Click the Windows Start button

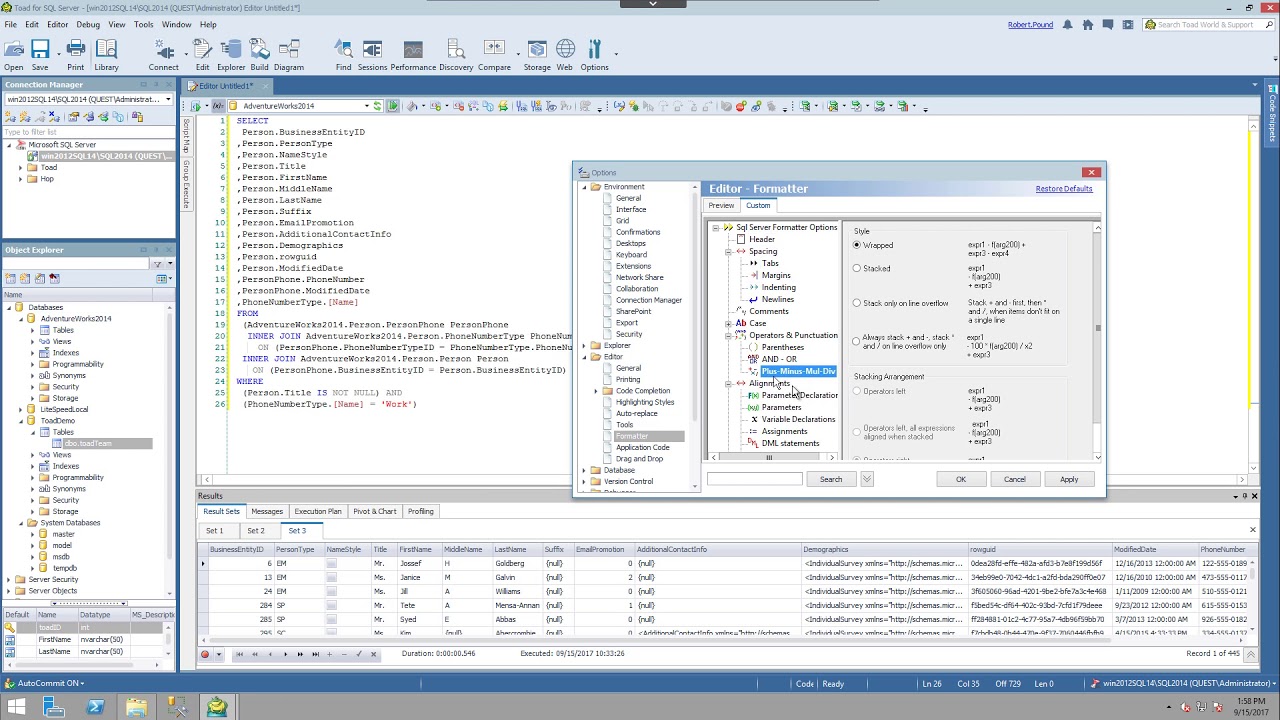tap(16, 708)
